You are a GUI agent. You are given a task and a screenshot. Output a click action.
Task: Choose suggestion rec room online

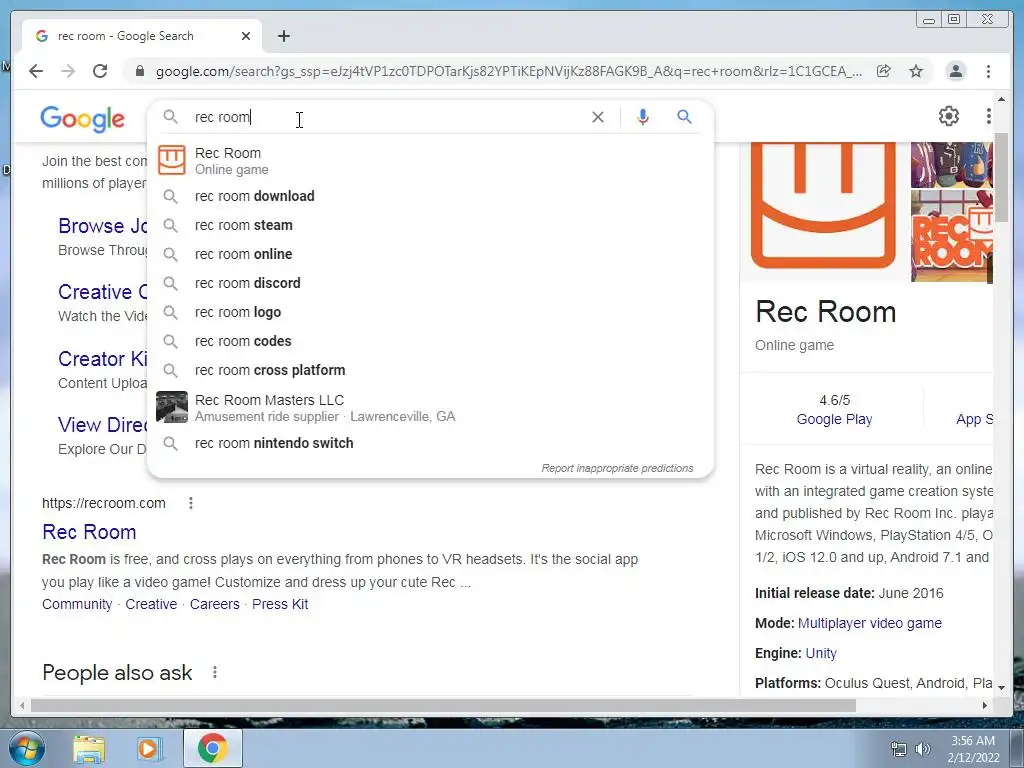(430, 254)
